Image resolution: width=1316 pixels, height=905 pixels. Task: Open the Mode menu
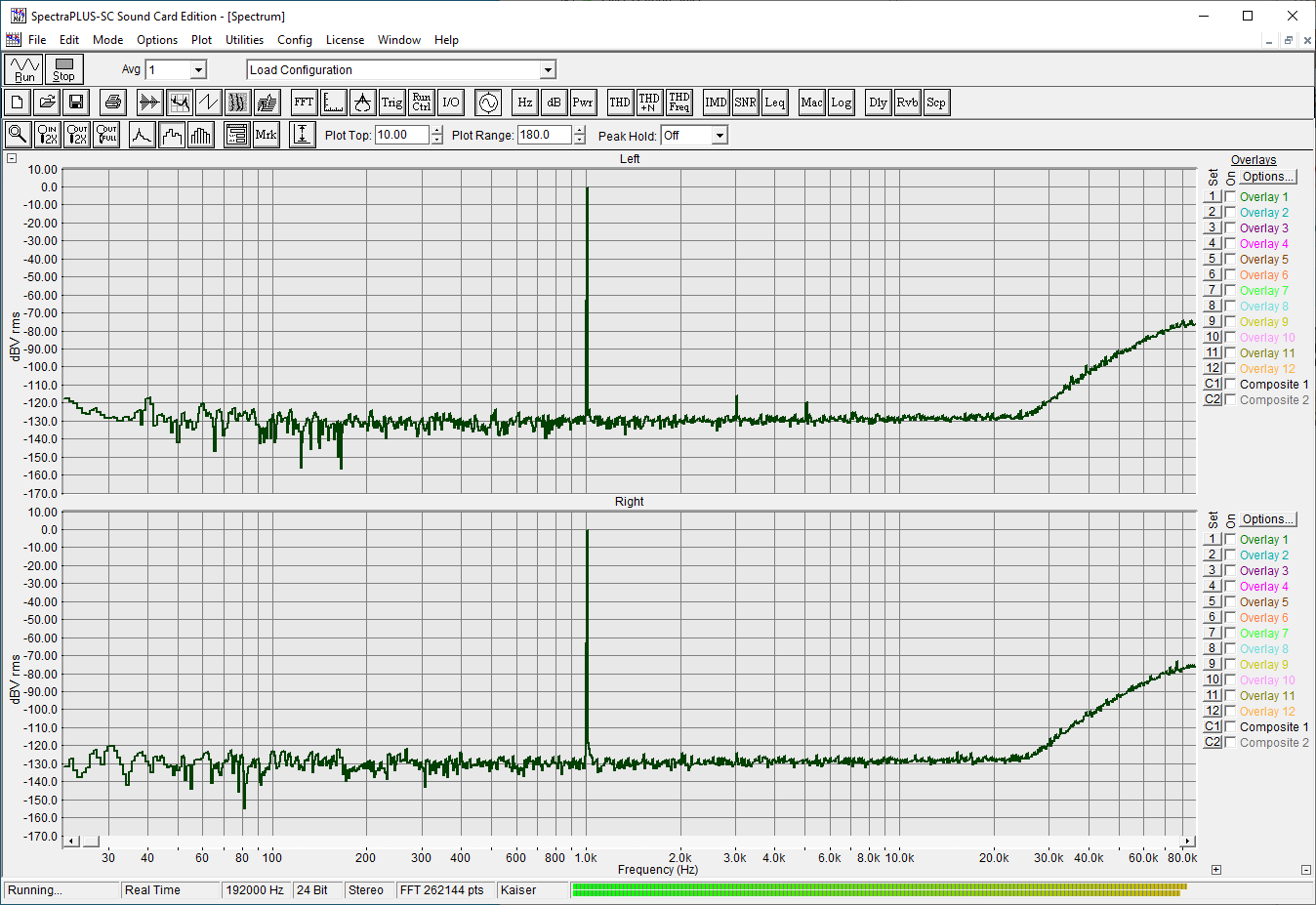pyautogui.click(x=107, y=40)
